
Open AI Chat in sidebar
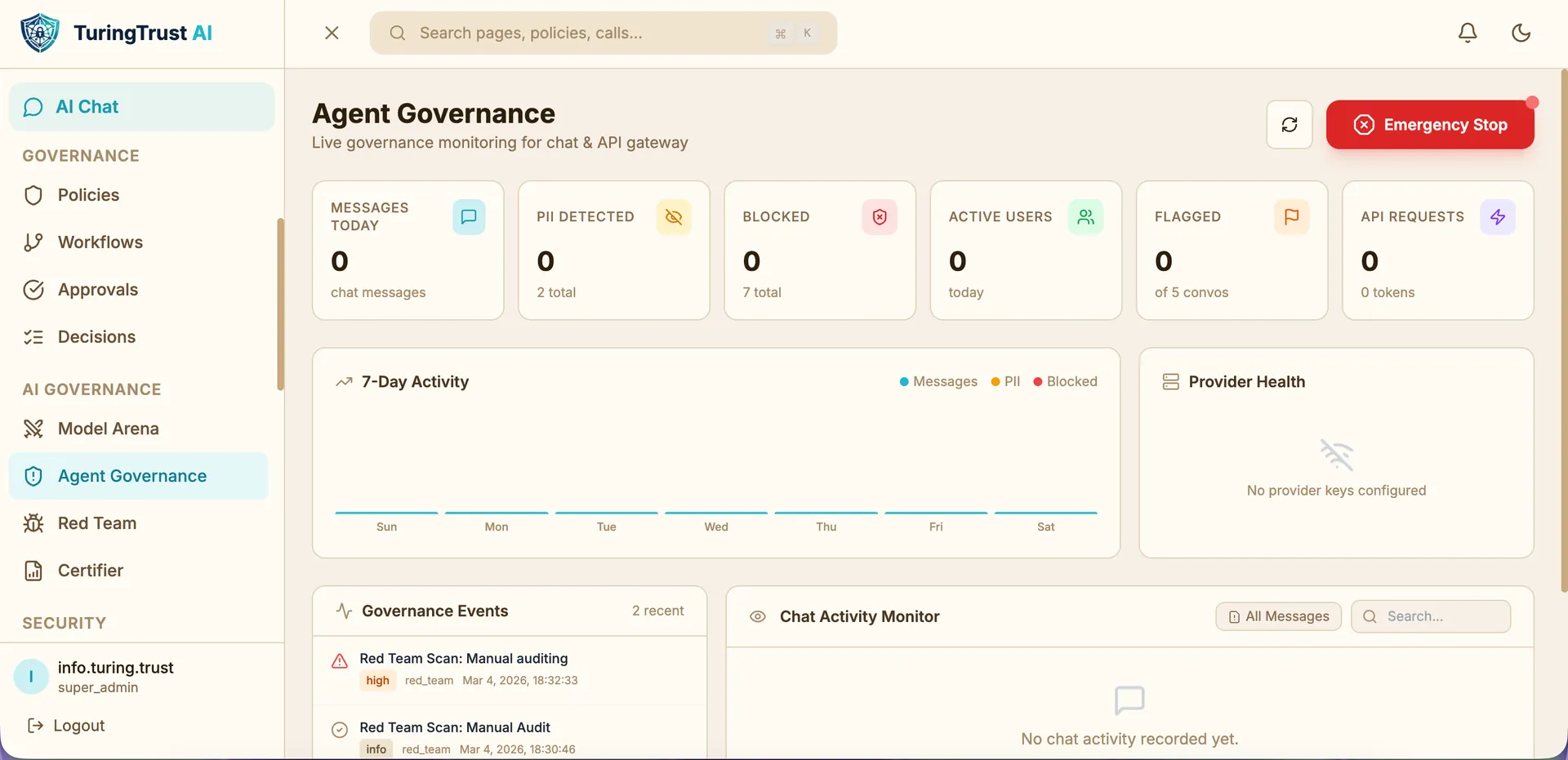point(142,107)
